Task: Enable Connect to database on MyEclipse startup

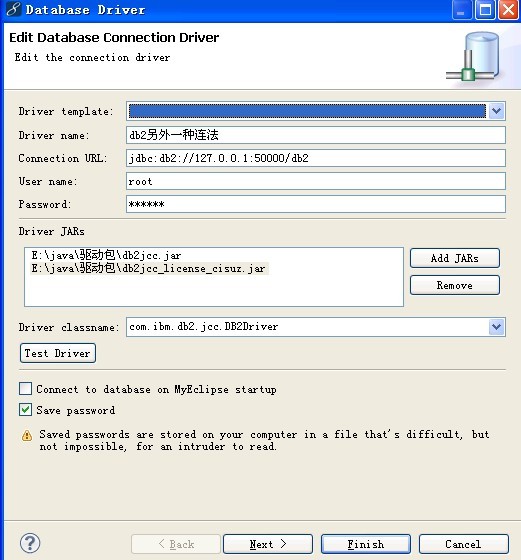Action: pyautogui.click(x=25, y=389)
